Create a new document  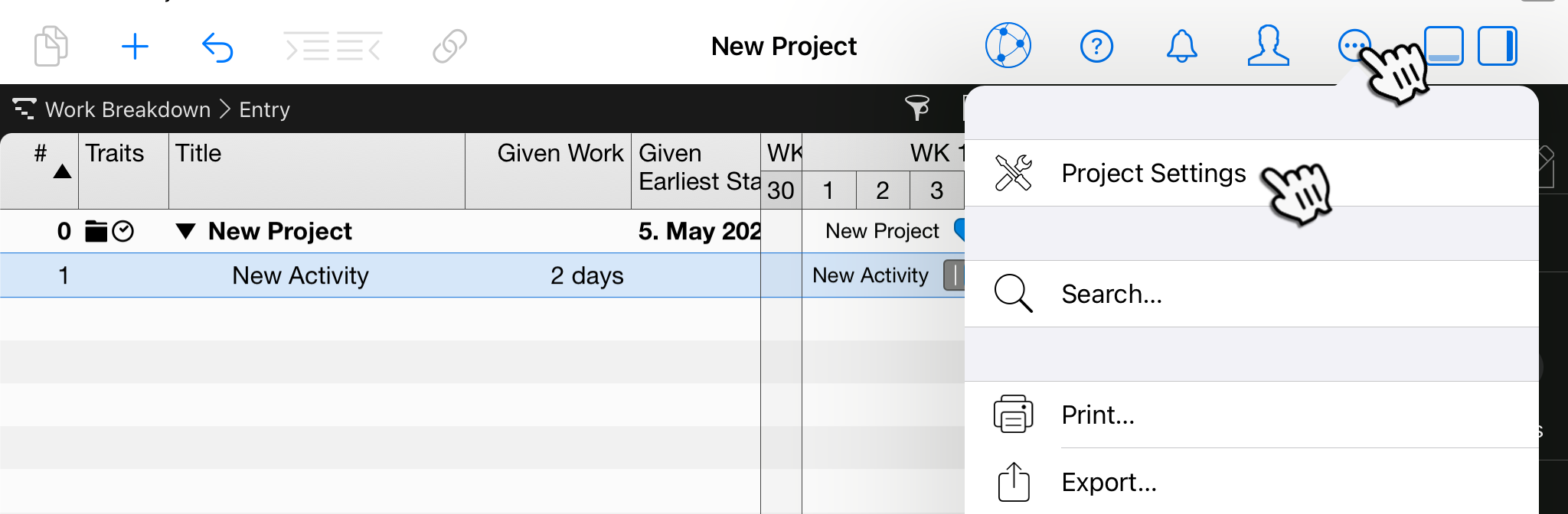click(x=51, y=46)
